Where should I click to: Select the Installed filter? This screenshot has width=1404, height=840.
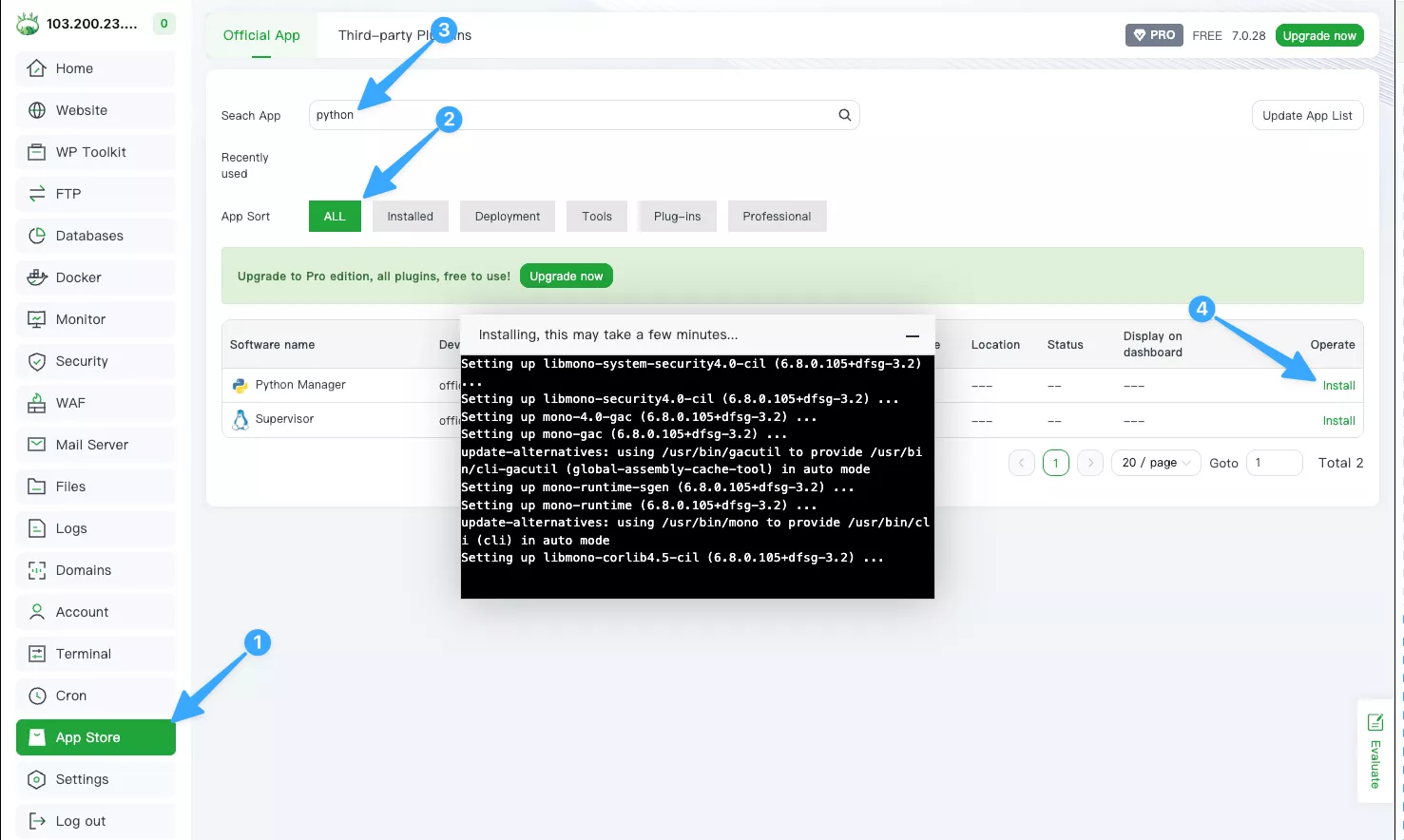[410, 216]
